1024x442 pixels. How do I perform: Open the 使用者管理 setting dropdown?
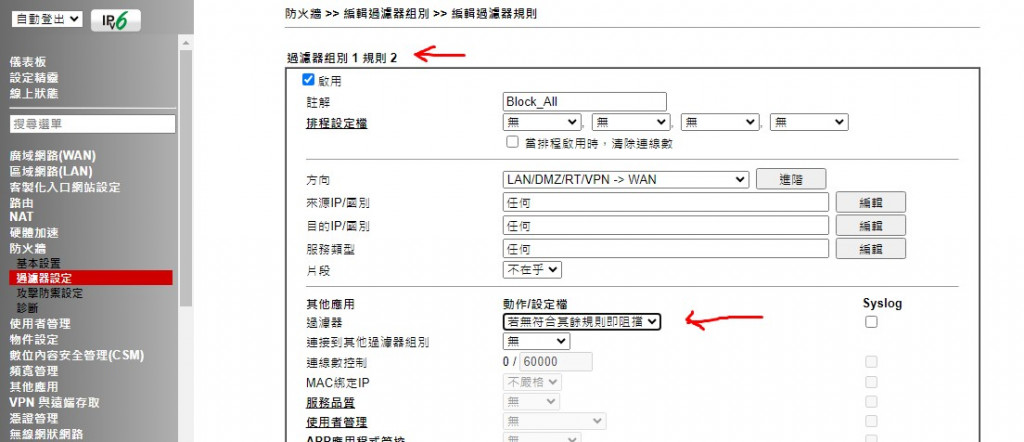click(x=554, y=422)
